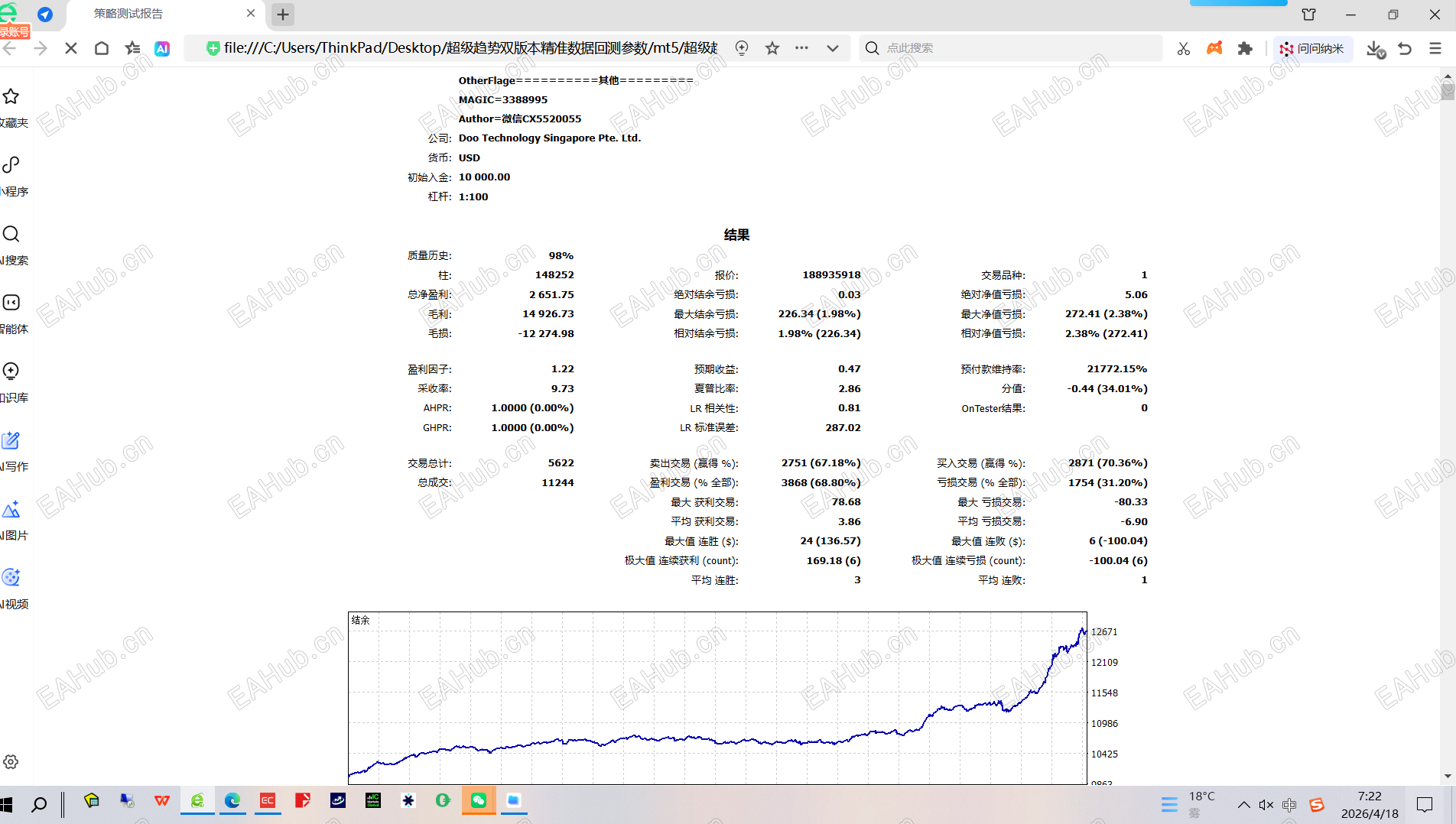Screen dimensions: 1456x824
Task: Click the 问问纳米 button
Action: pyautogui.click(x=1313, y=48)
